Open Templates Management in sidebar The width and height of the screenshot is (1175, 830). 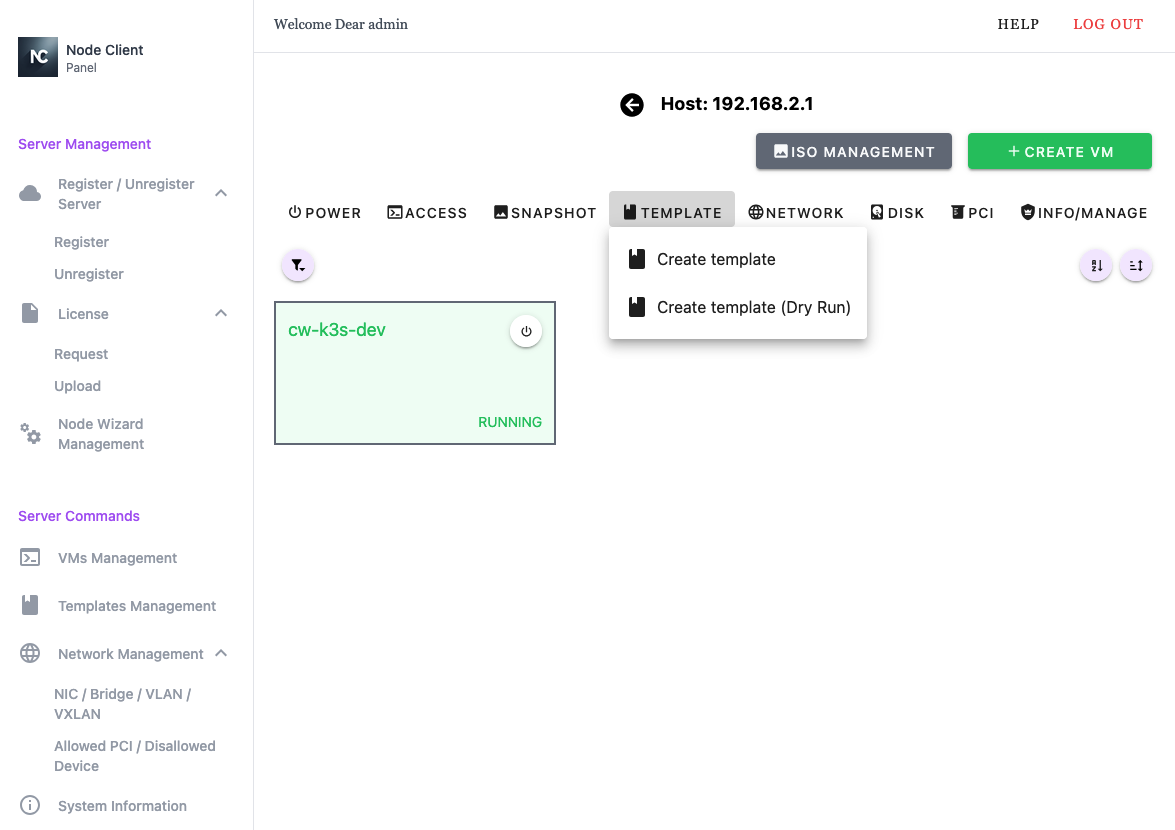pyautogui.click(x=137, y=606)
